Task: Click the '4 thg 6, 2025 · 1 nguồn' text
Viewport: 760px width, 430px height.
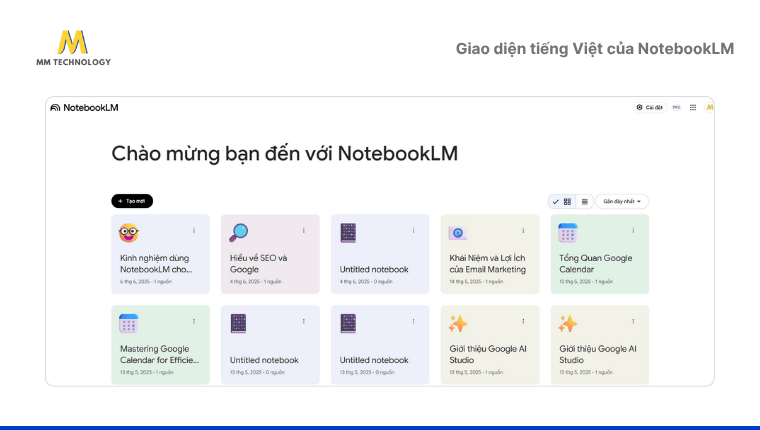Action: pos(255,282)
